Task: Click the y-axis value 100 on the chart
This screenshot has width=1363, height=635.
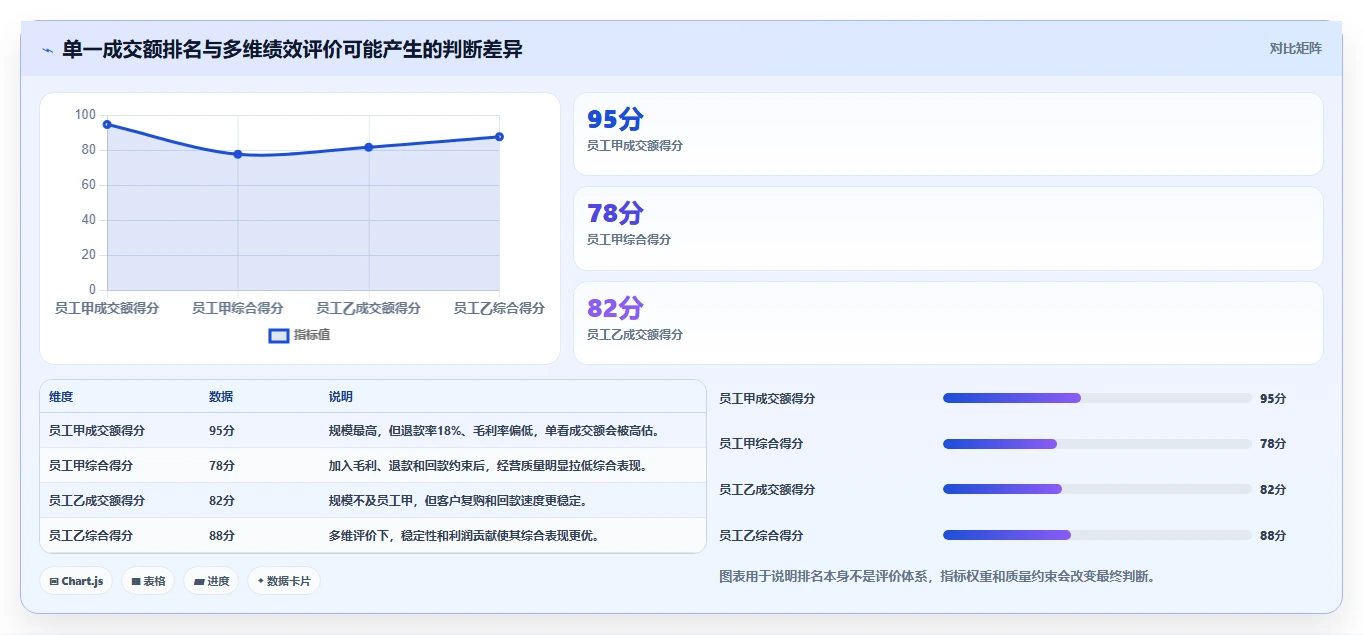Action: pos(85,115)
